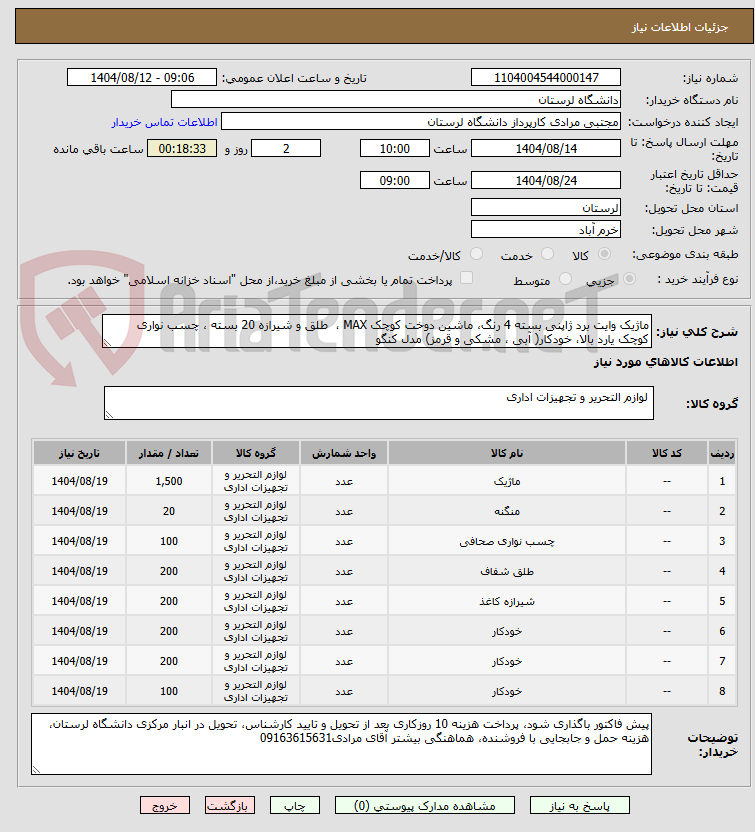
Task: Click the پاسخ به نیاز button
Action: tap(579, 805)
